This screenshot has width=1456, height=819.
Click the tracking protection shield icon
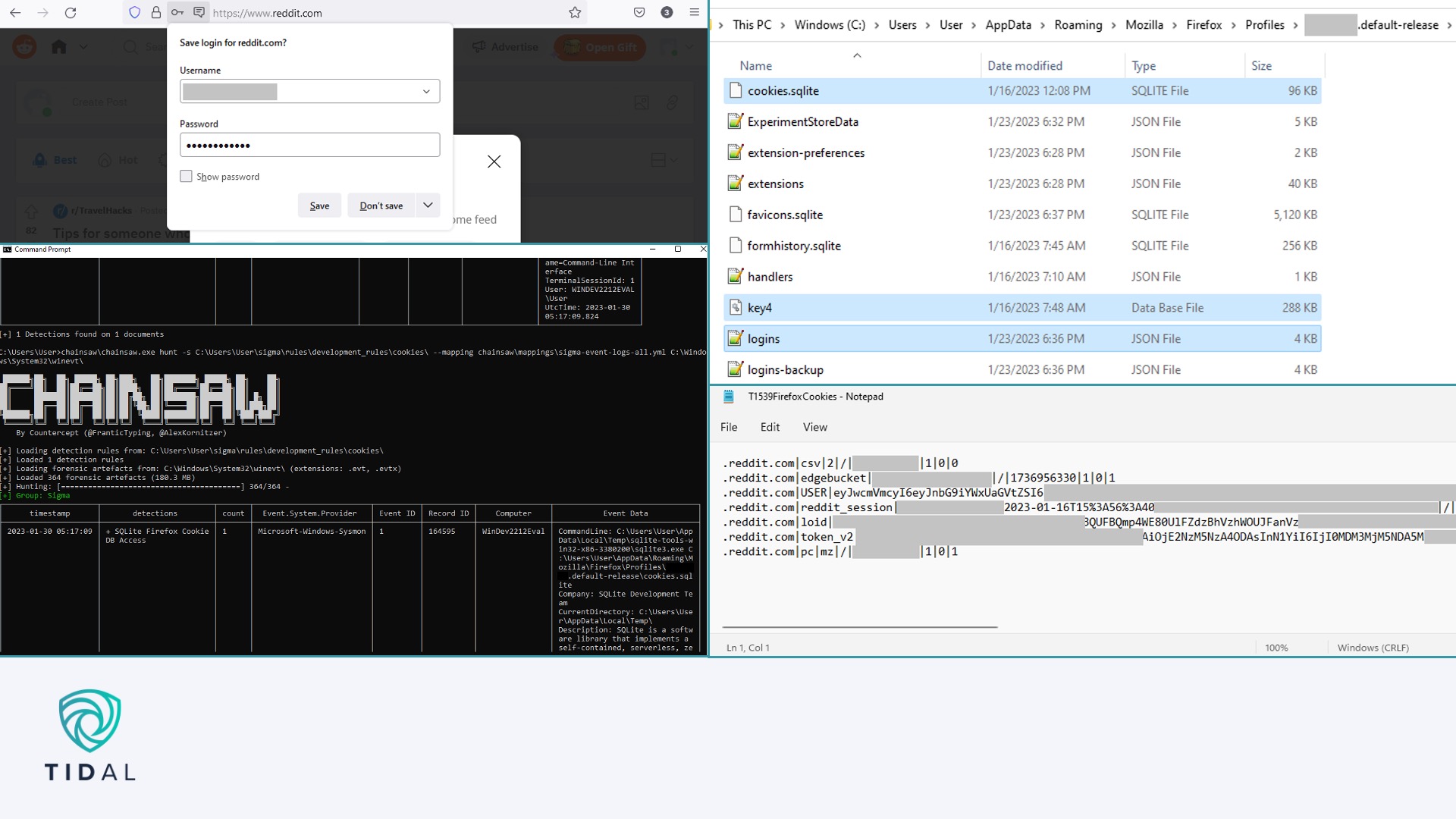pos(135,13)
